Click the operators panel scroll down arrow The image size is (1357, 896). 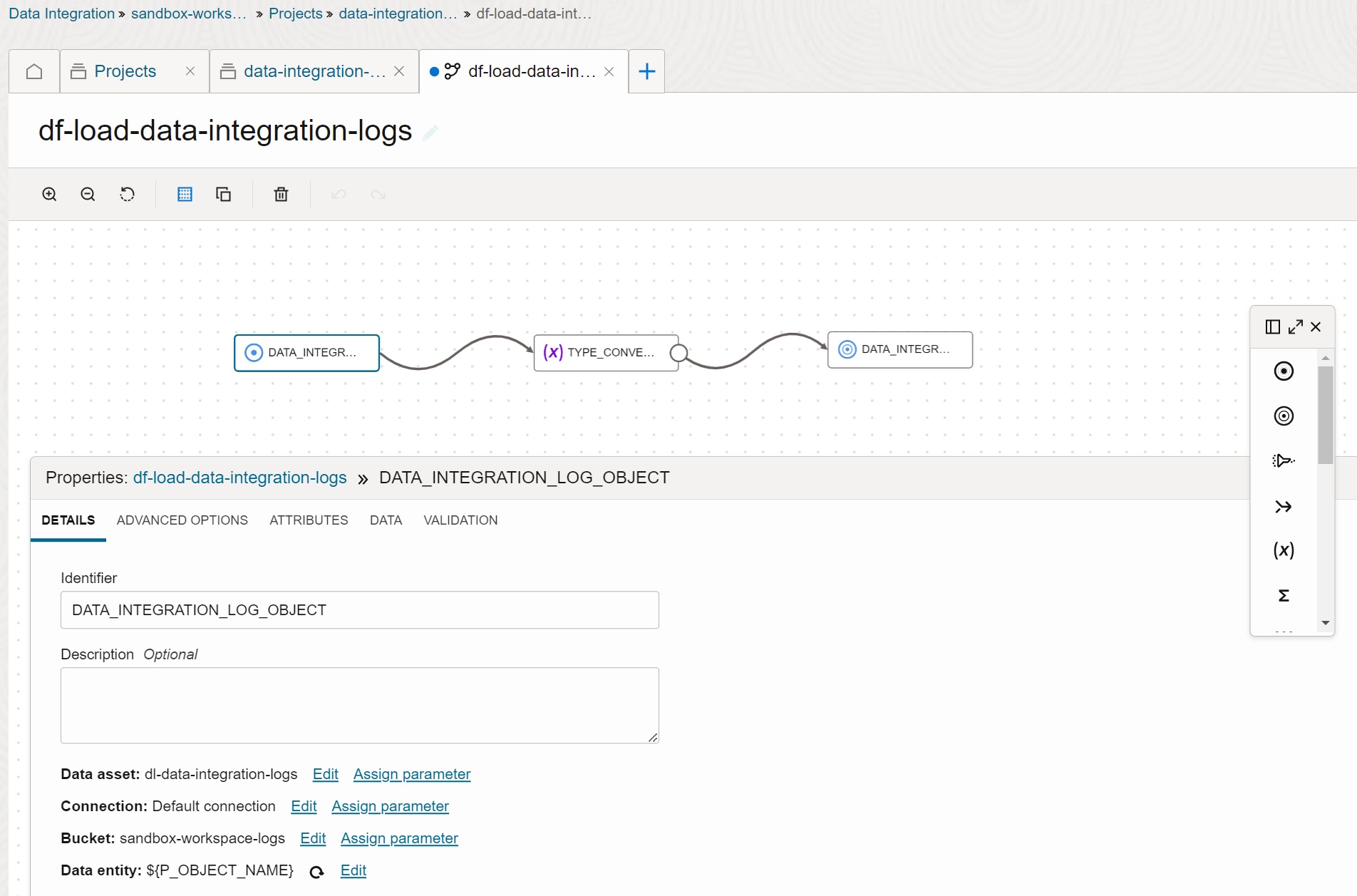click(1326, 623)
